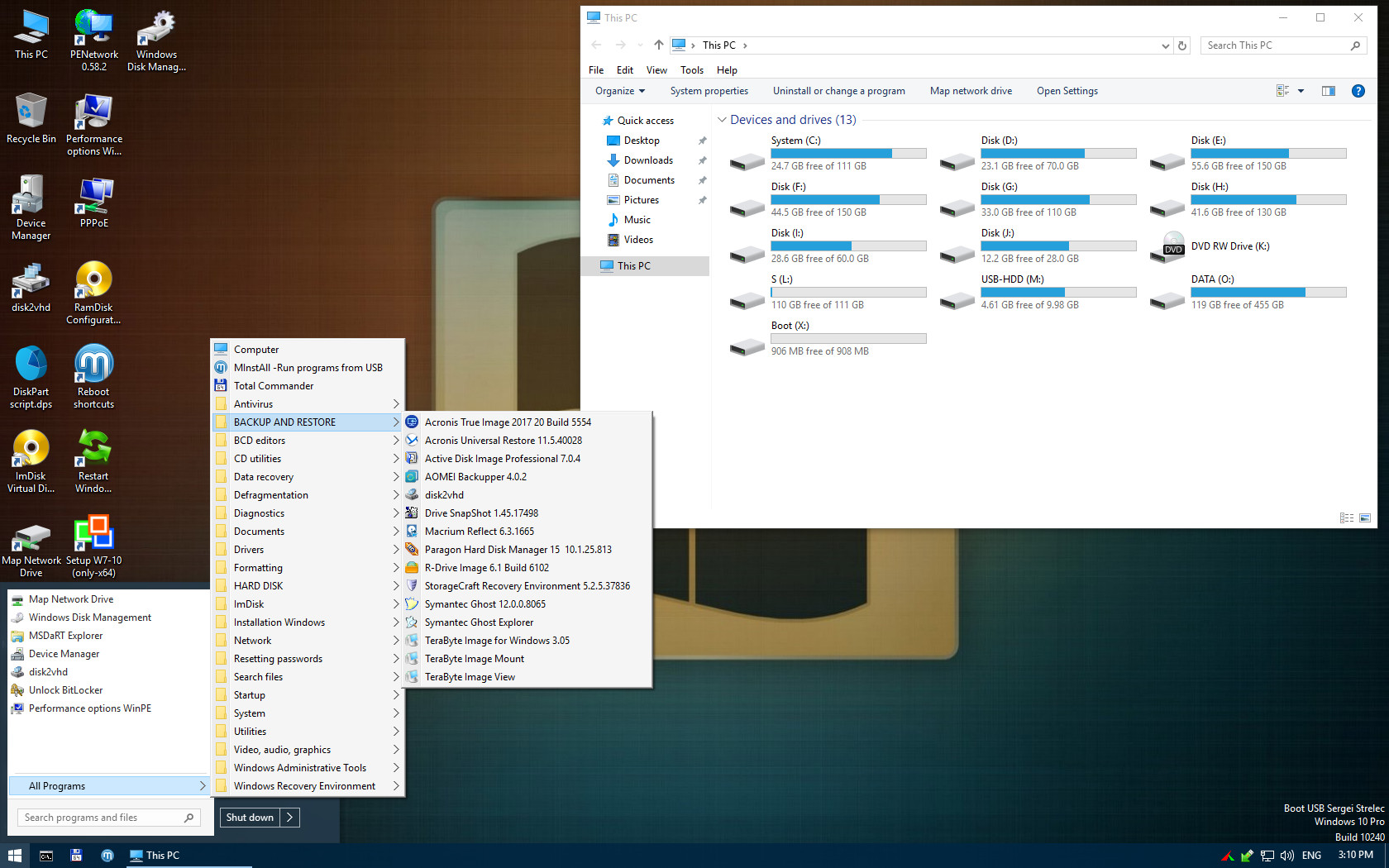Open MSDaRT Explorer in Start menu
Image resolution: width=1389 pixels, height=868 pixels.
(66, 635)
